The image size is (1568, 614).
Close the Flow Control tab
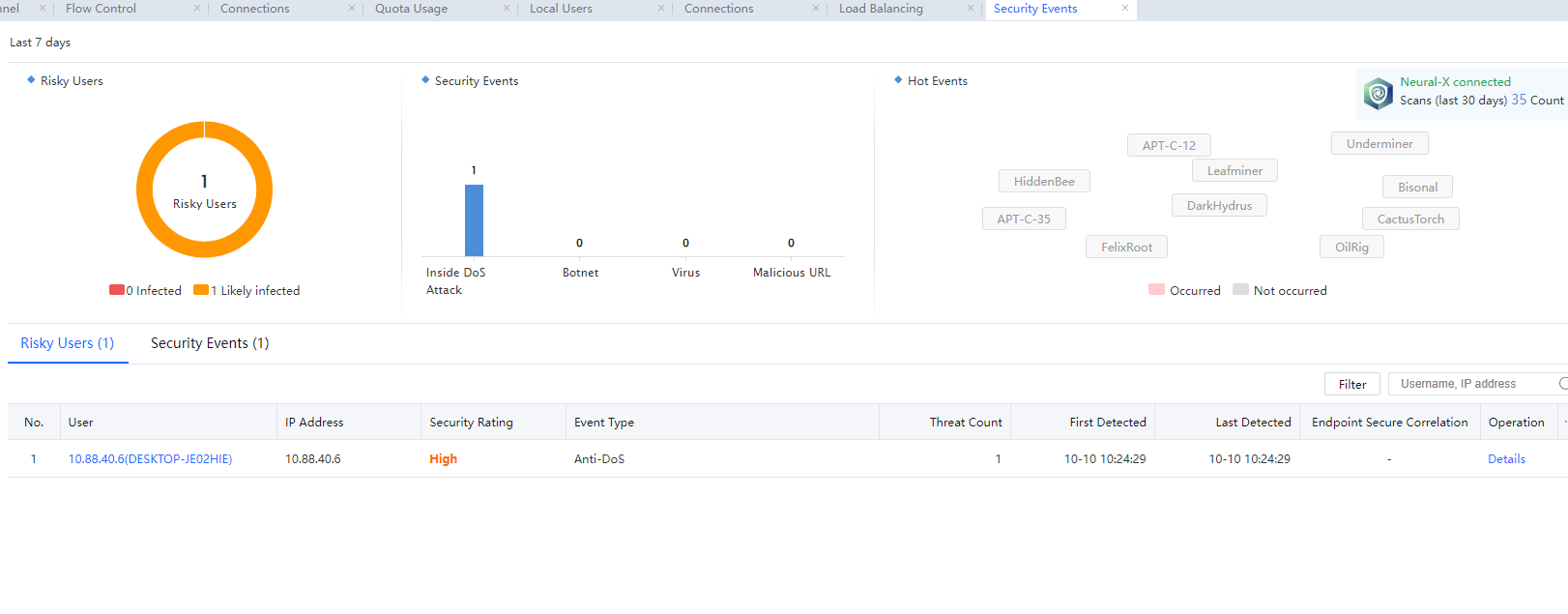click(x=197, y=8)
